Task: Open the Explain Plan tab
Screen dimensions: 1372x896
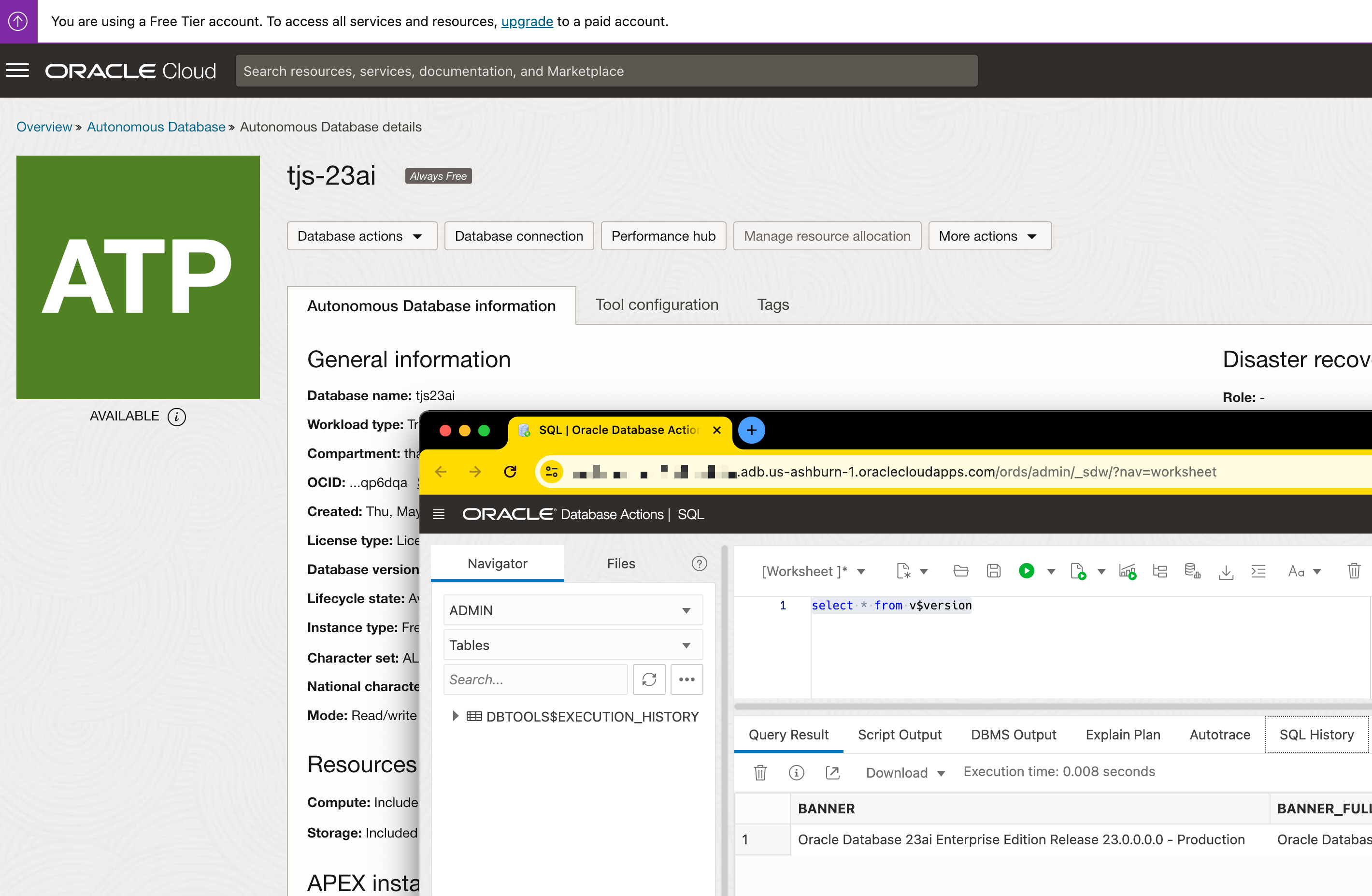Action: coord(1122,734)
